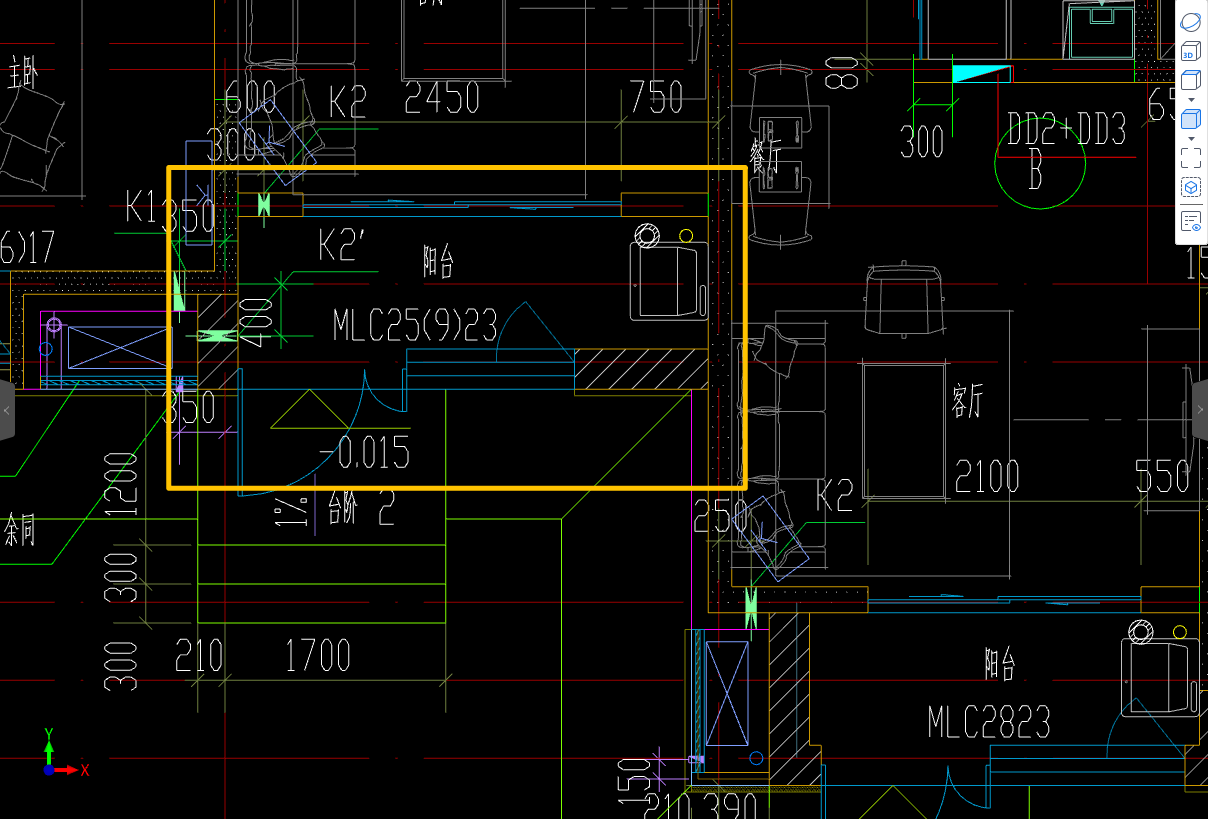Expand the left side panel chevron
Image resolution: width=1208 pixels, height=819 pixels.
coord(7,410)
